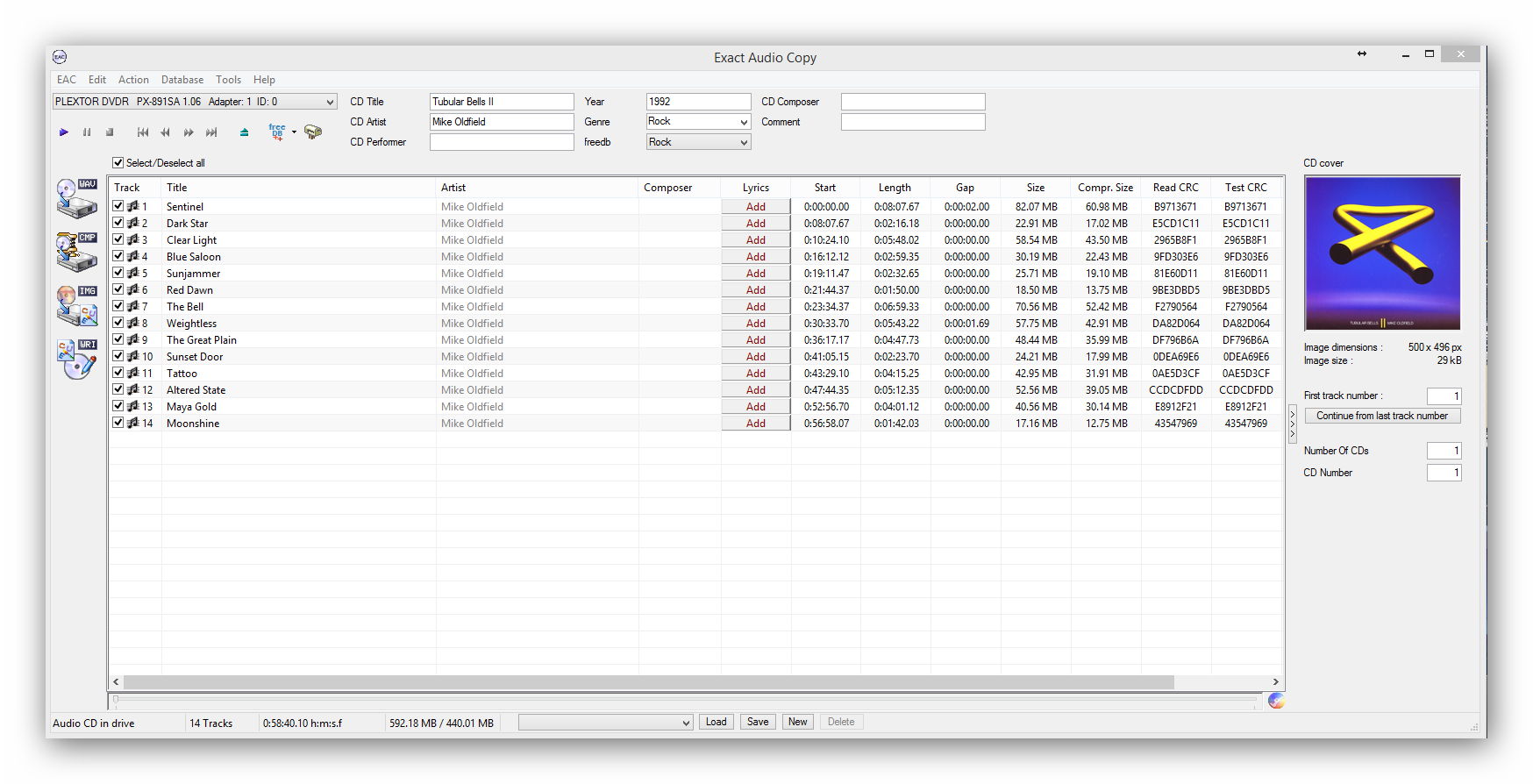Open the CD drive selection dropdown

point(330,102)
